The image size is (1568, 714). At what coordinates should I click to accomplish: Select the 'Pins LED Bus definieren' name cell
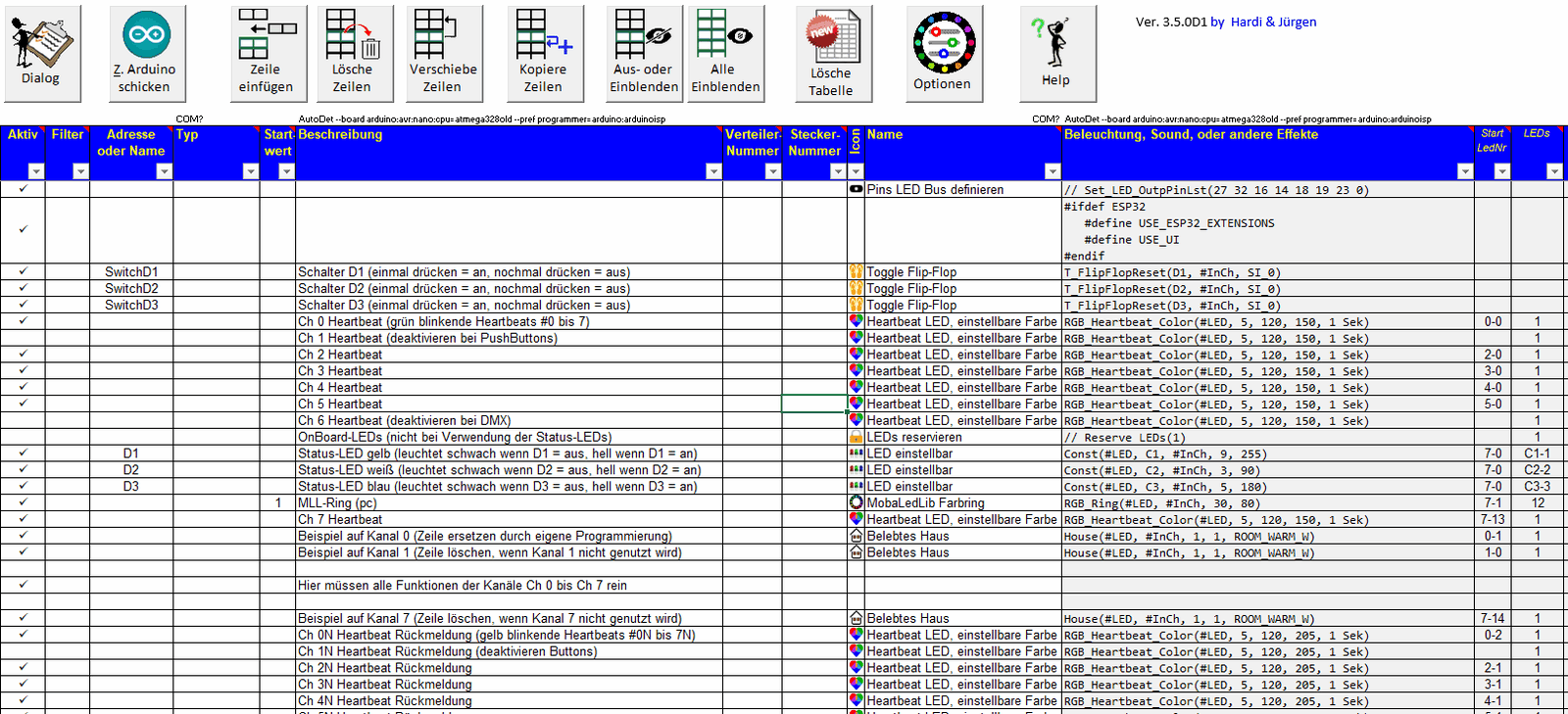960,190
